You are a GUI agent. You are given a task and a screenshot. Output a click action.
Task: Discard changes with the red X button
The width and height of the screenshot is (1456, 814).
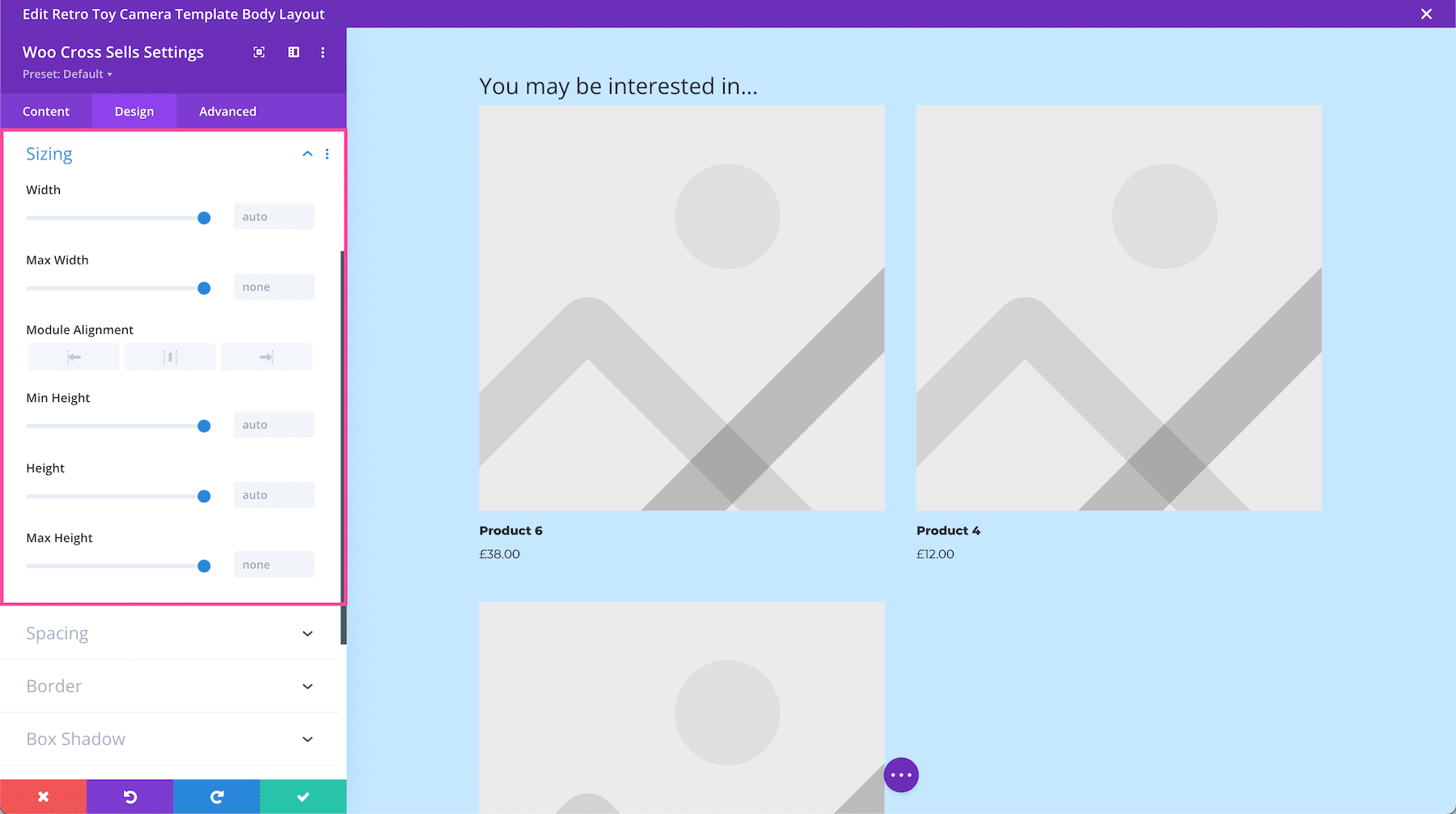(x=43, y=796)
